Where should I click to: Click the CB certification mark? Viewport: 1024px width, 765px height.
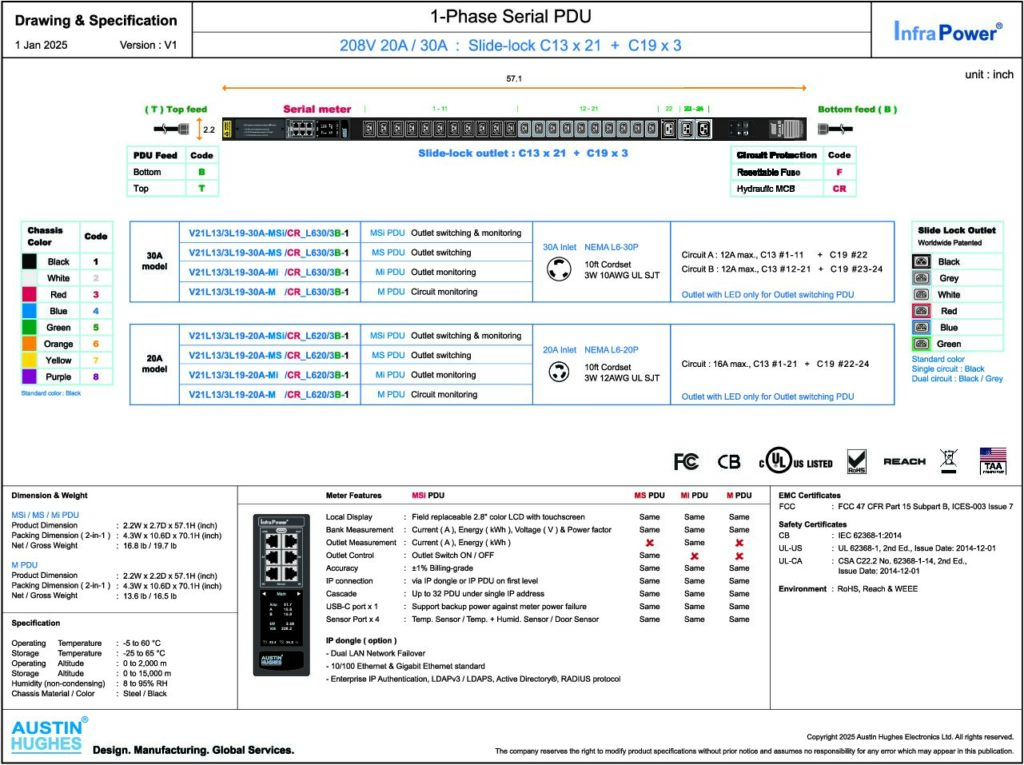729,462
